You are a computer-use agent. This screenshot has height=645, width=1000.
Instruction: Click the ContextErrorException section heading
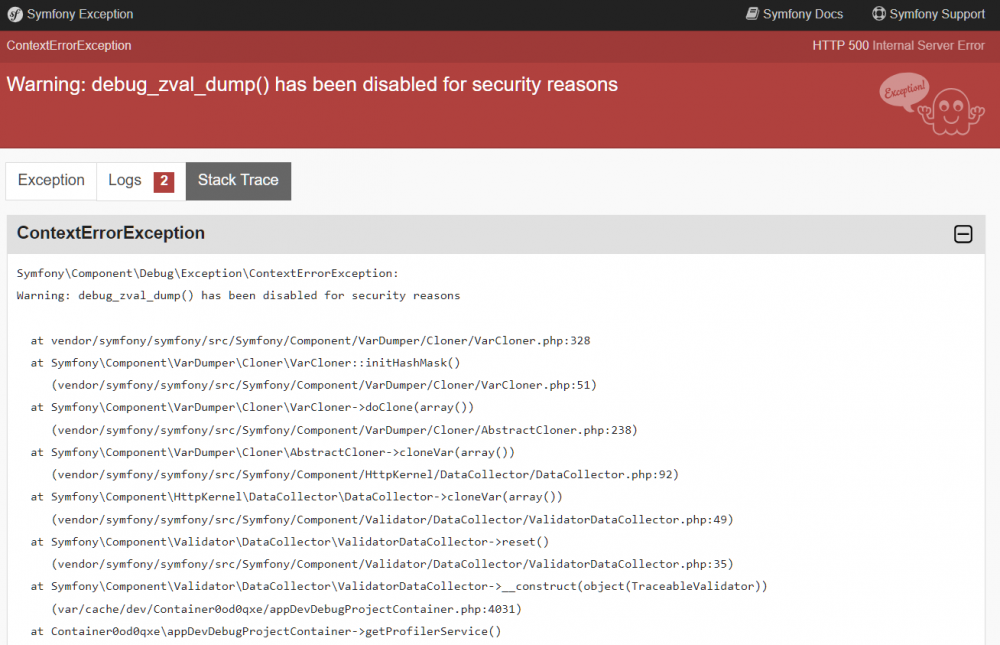(x=111, y=233)
